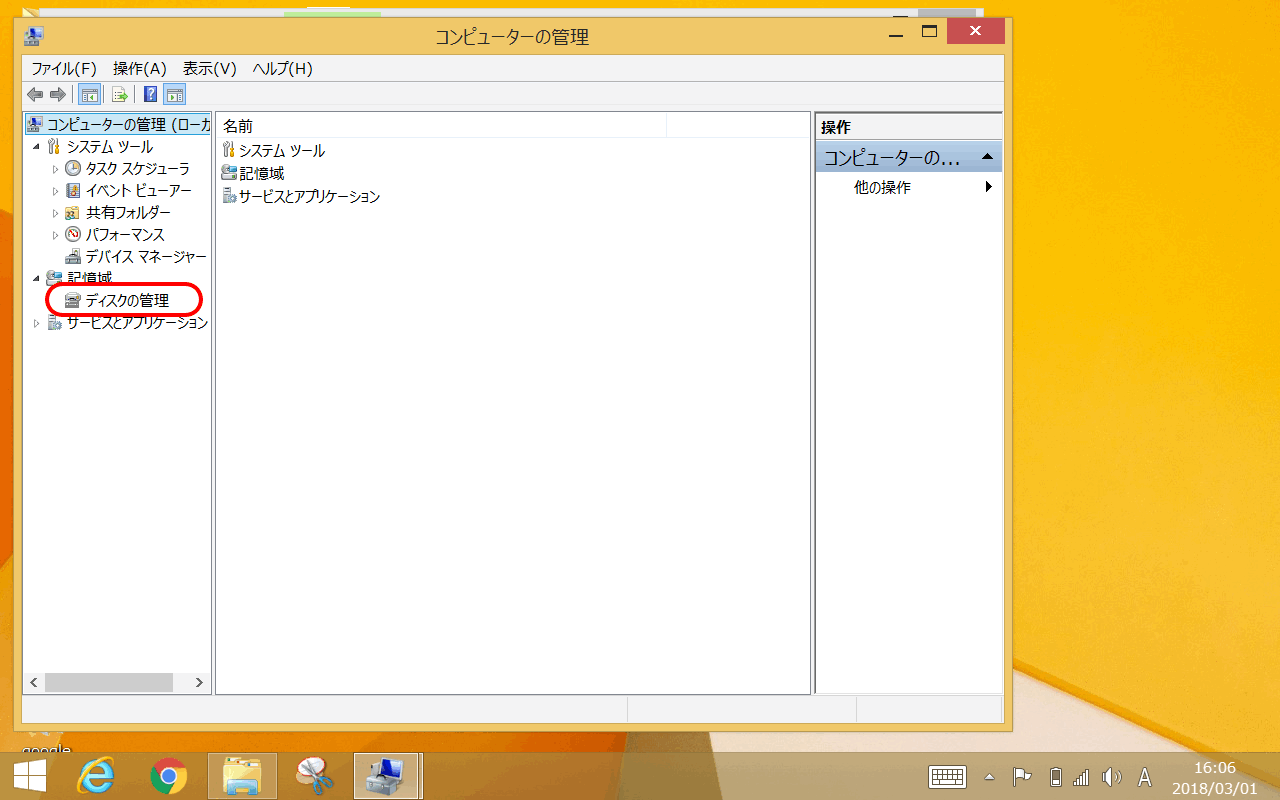Open File Explorer from the taskbar

(x=242, y=776)
